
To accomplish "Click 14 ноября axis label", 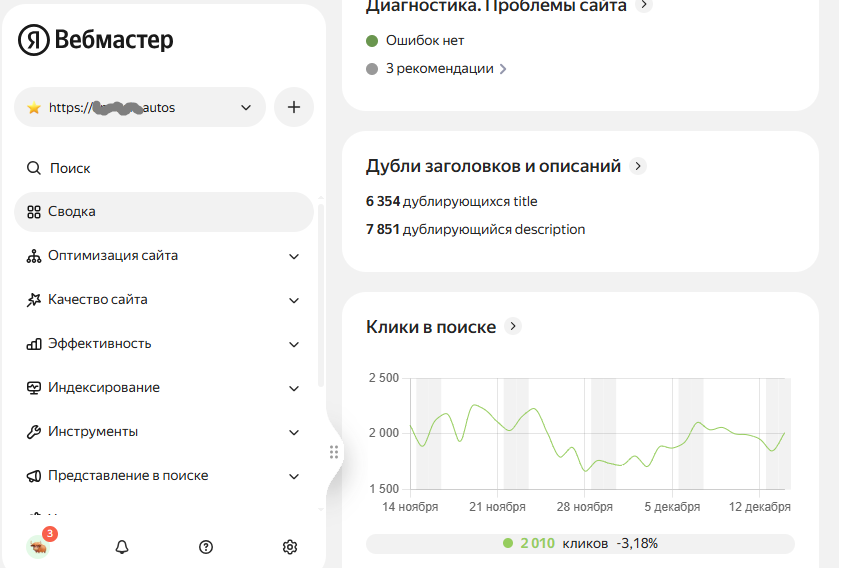I will point(410,507).
